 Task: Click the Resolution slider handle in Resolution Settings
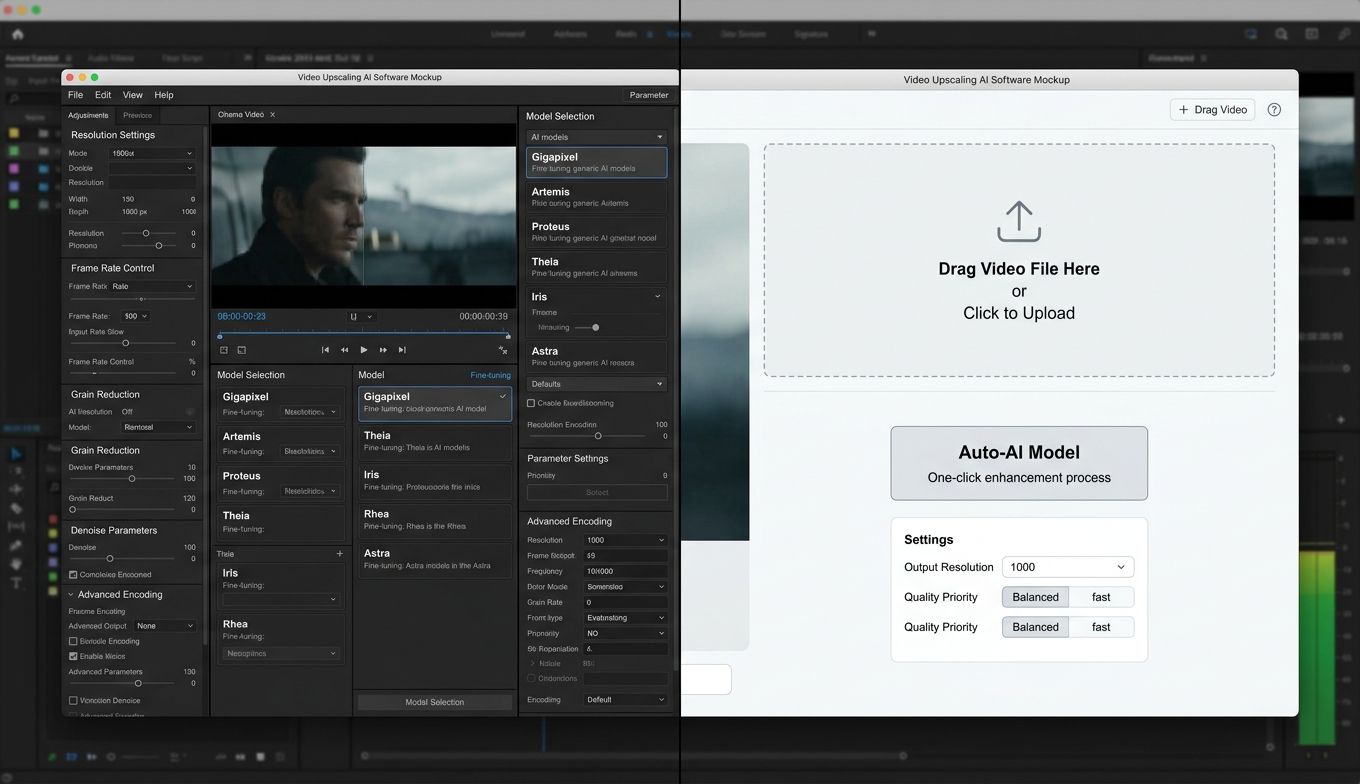coord(146,233)
